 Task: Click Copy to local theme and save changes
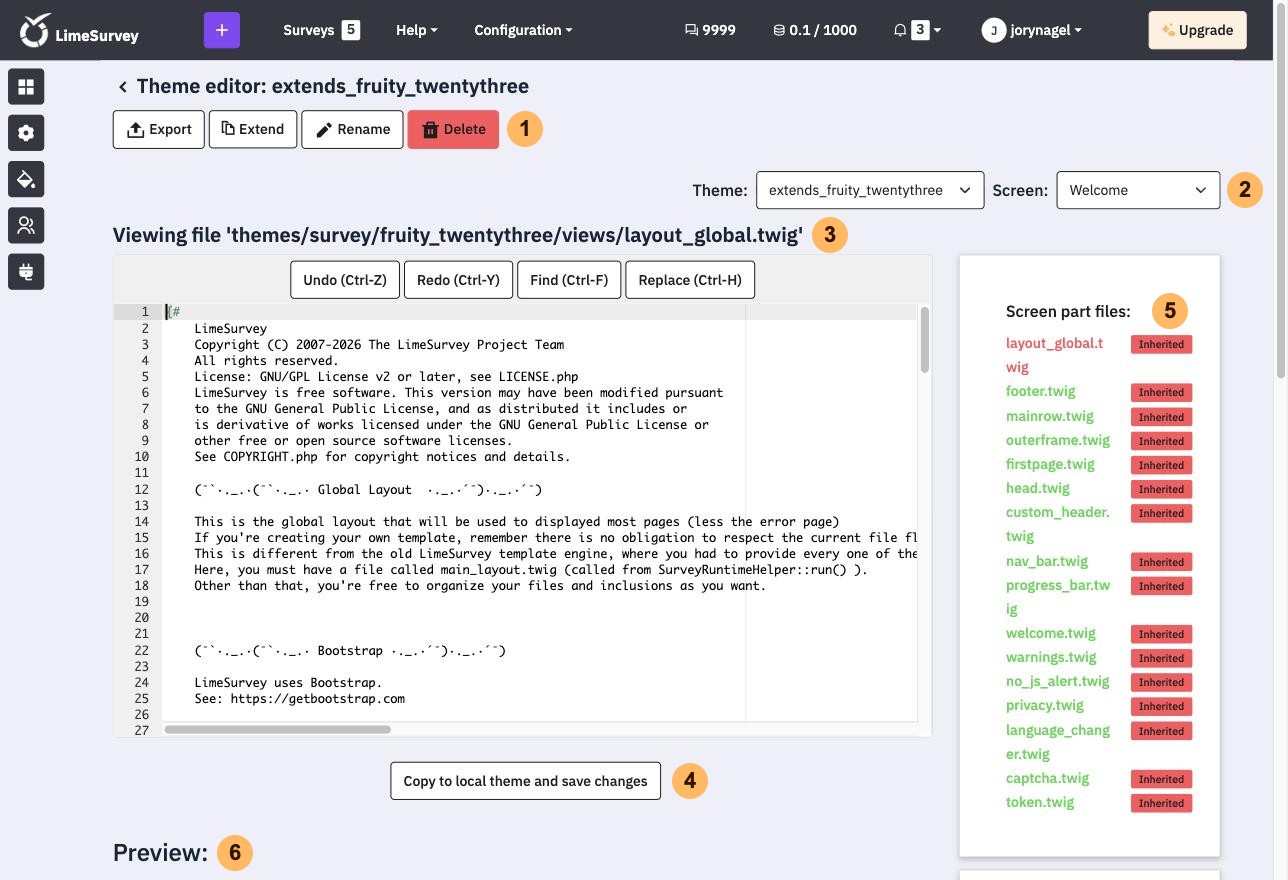pyautogui.click(x=525, y=781)
